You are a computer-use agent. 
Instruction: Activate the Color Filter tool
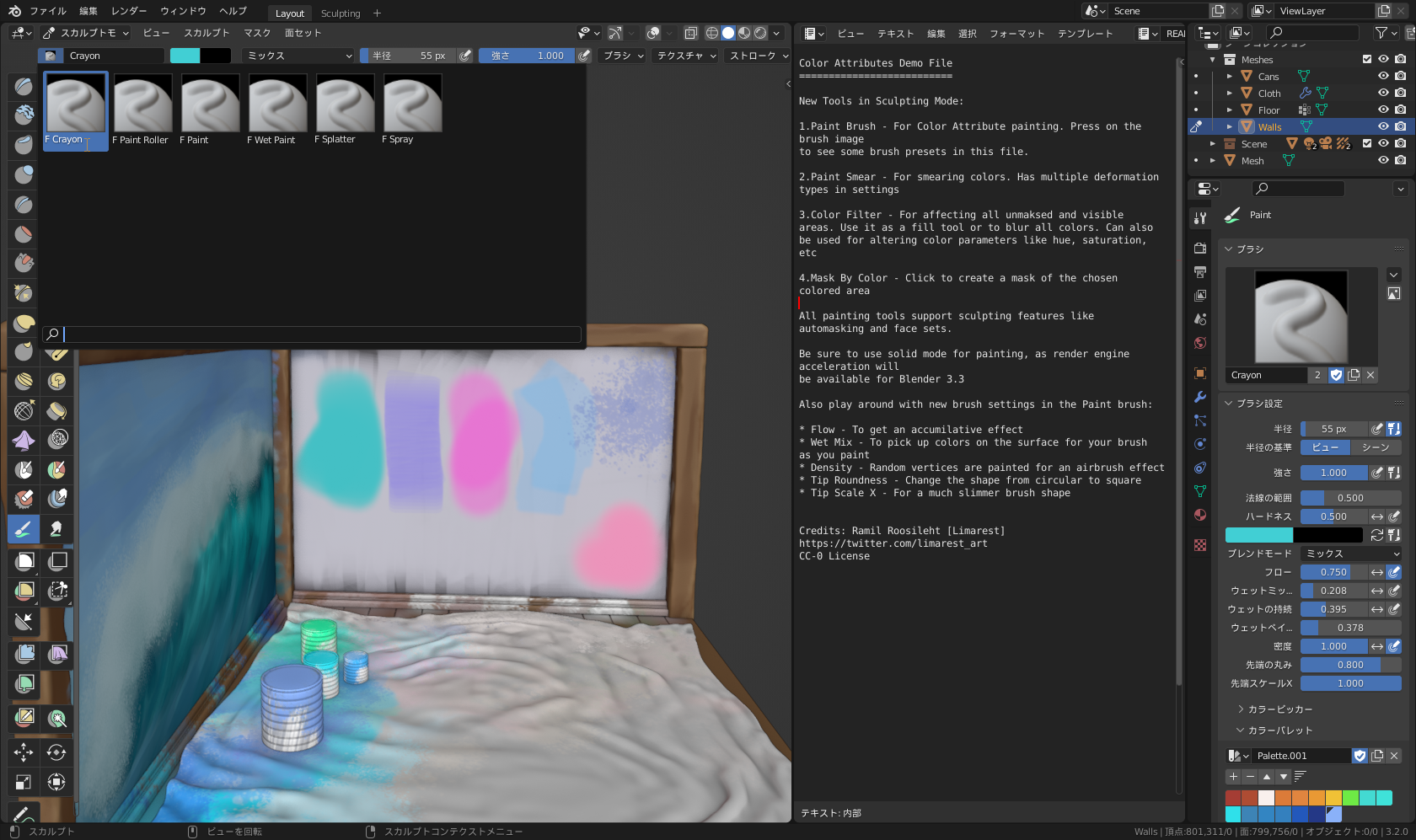coord(24,683)
